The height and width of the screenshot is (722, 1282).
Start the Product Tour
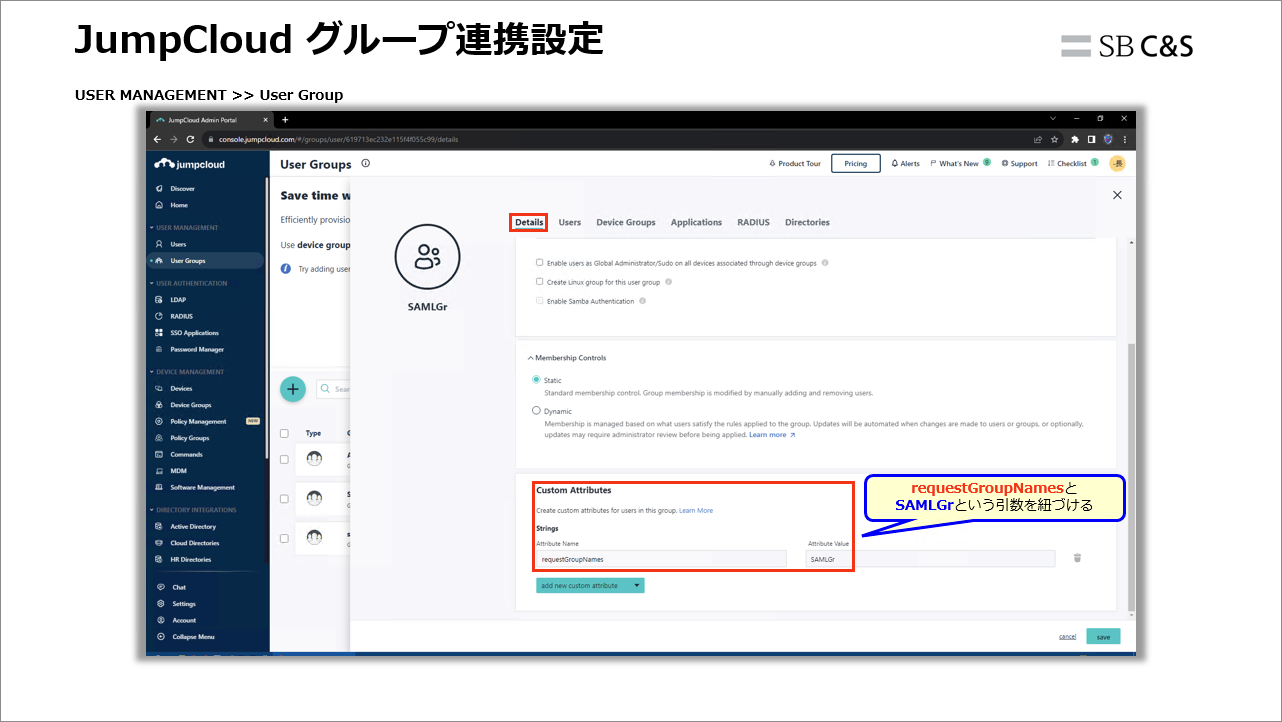click(x=795, y=164)
